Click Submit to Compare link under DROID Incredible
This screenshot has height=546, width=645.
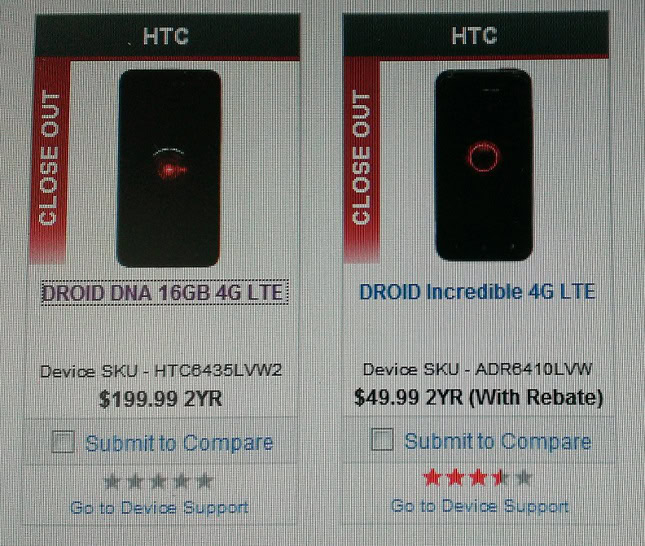pos(498,441)
